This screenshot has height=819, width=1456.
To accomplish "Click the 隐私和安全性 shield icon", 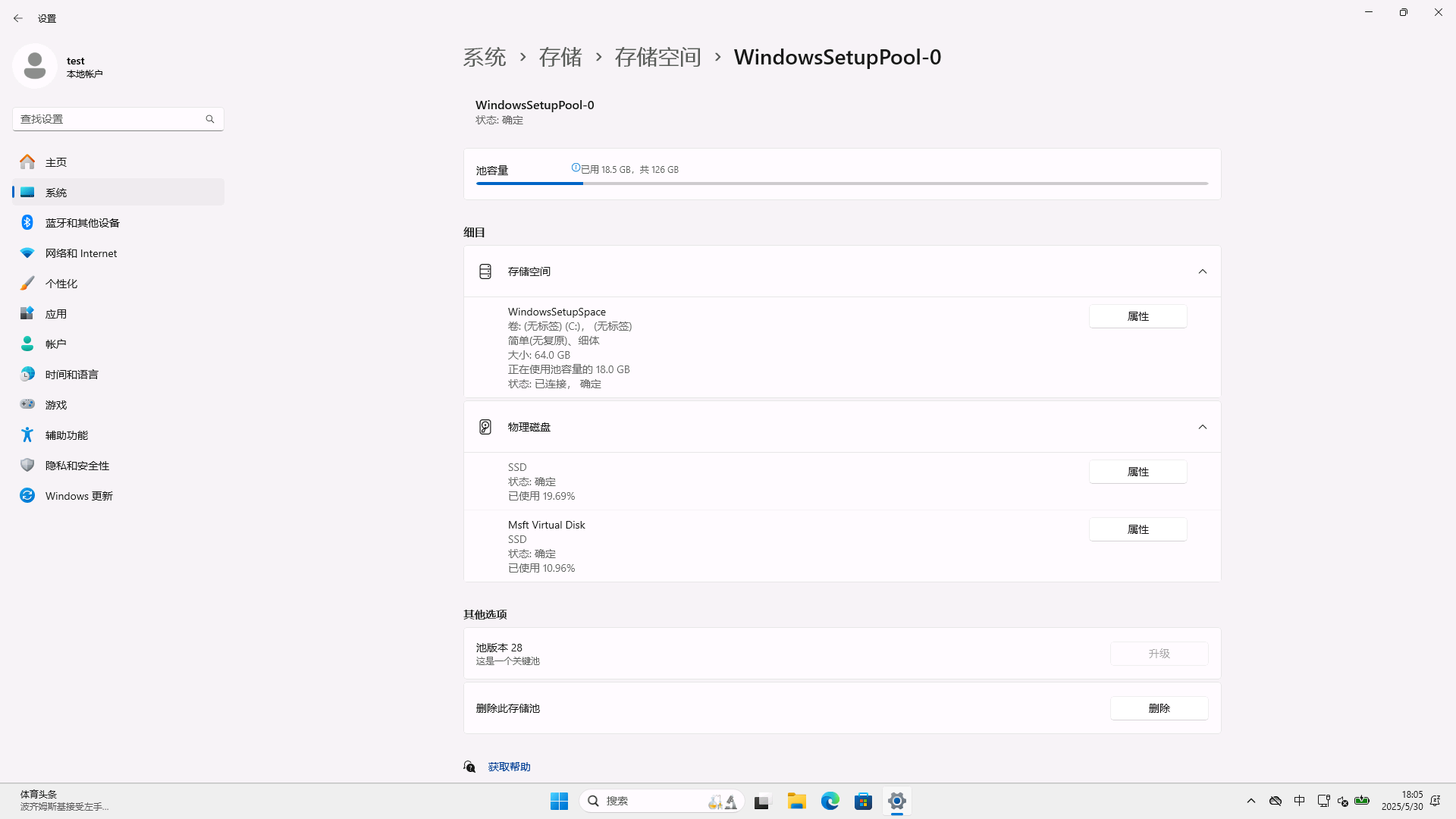I will (27, 465).
